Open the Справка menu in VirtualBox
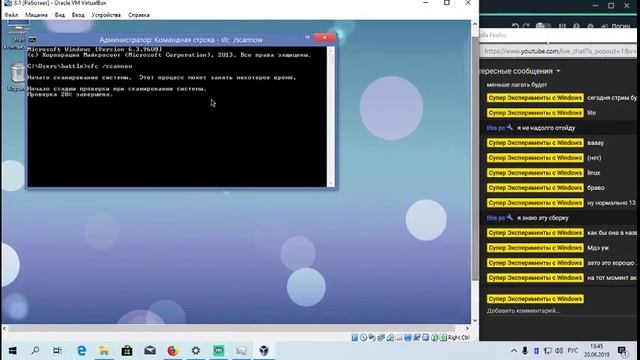This screenshot has height=360, width=640. coord(139,15)
